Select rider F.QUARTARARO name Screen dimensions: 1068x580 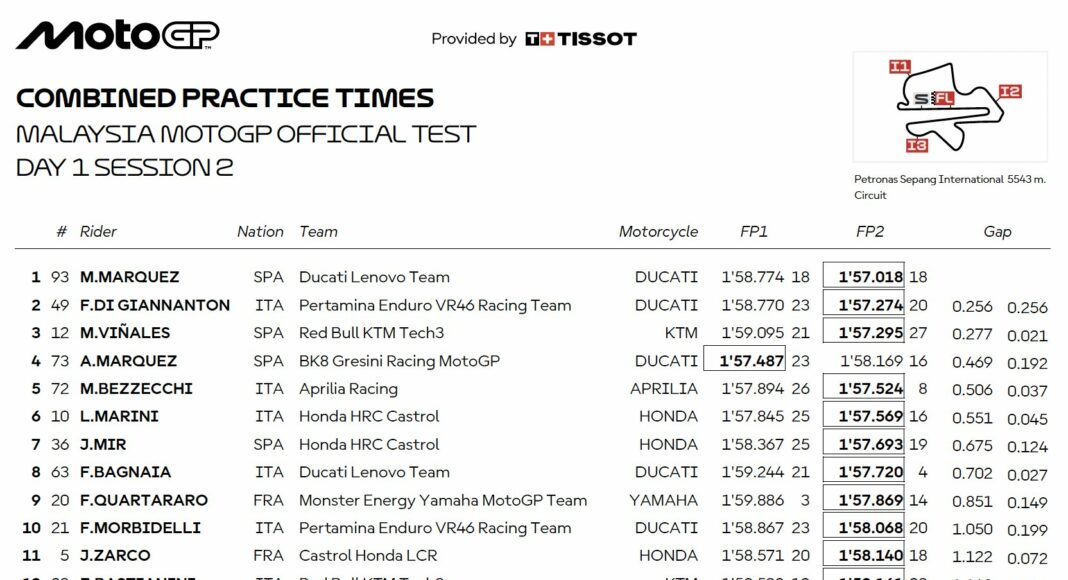click(x=144, y=500)
